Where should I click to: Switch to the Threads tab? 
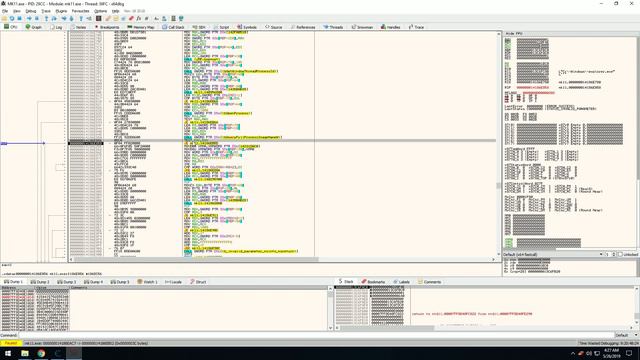pos(333,27)
